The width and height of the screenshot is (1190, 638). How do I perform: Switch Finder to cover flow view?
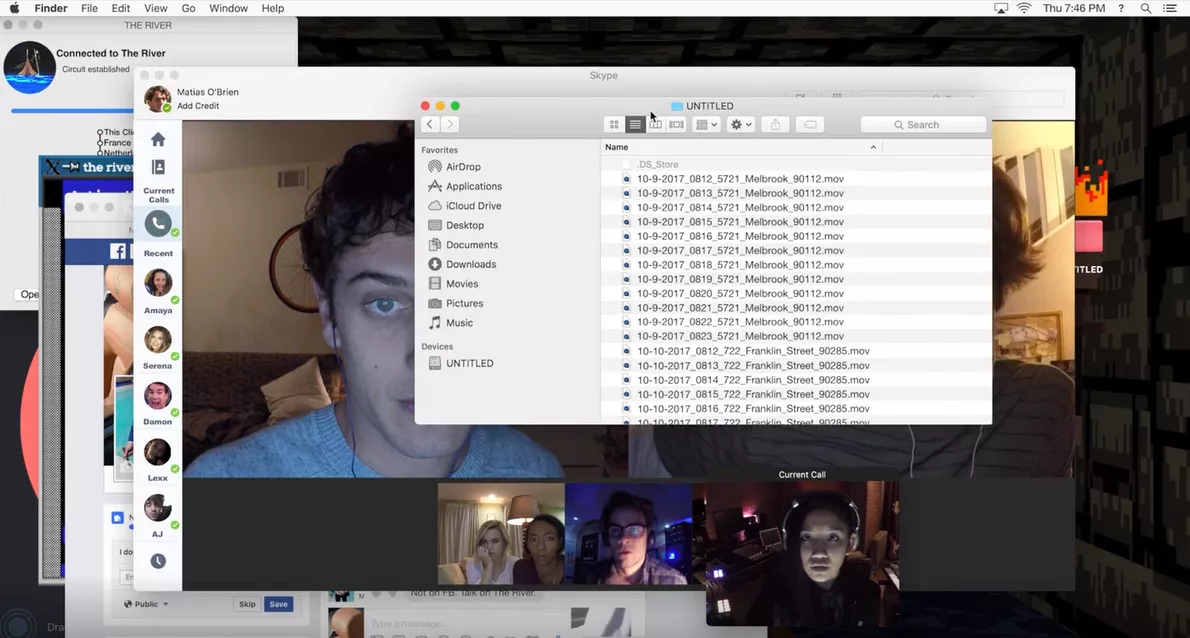[676, 124]
